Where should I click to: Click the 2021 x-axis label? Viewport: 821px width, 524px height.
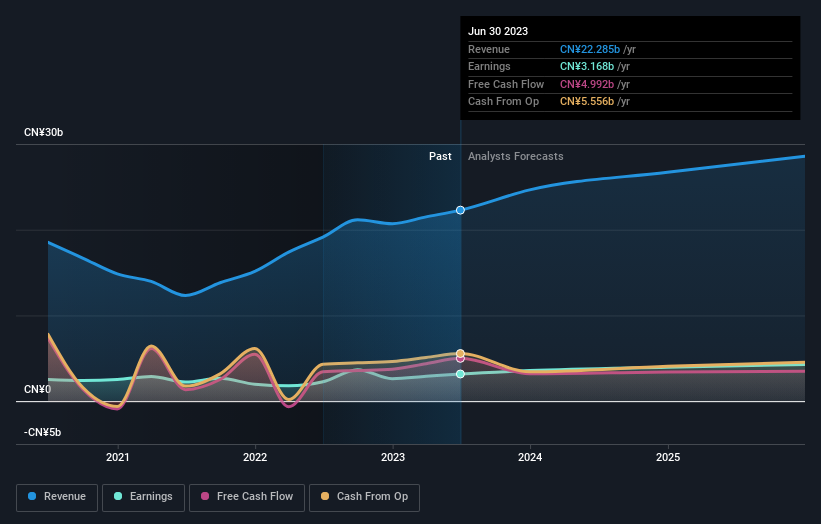[x=118, y=457]
